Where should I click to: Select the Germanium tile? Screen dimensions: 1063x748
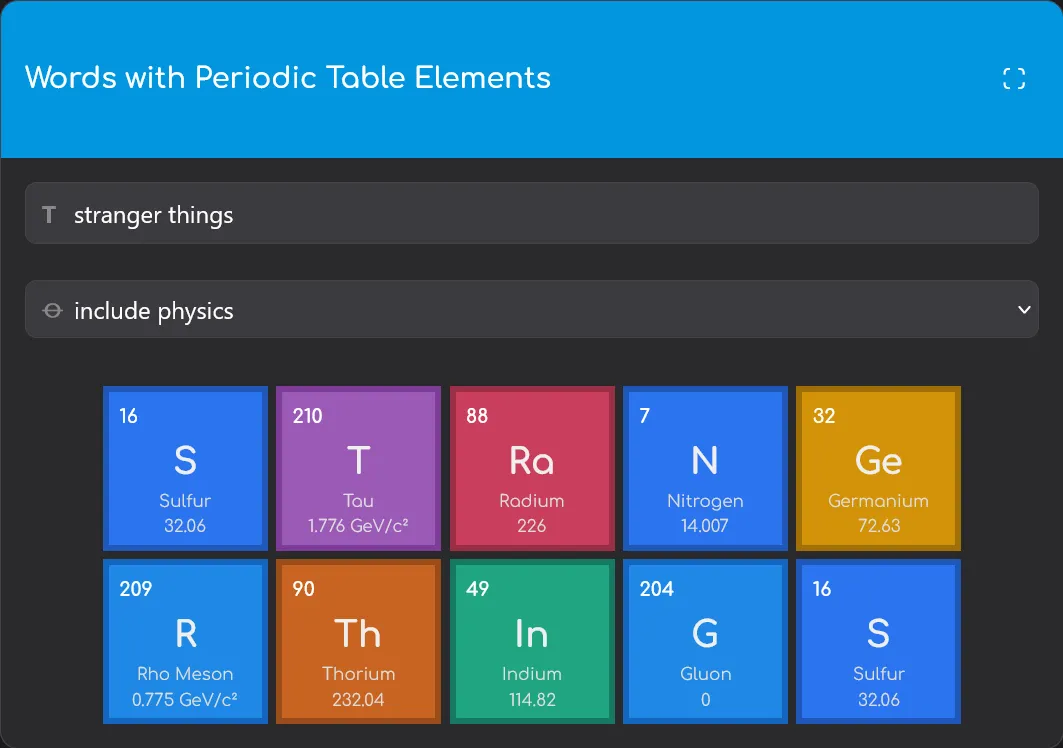[x=877, y=468]
